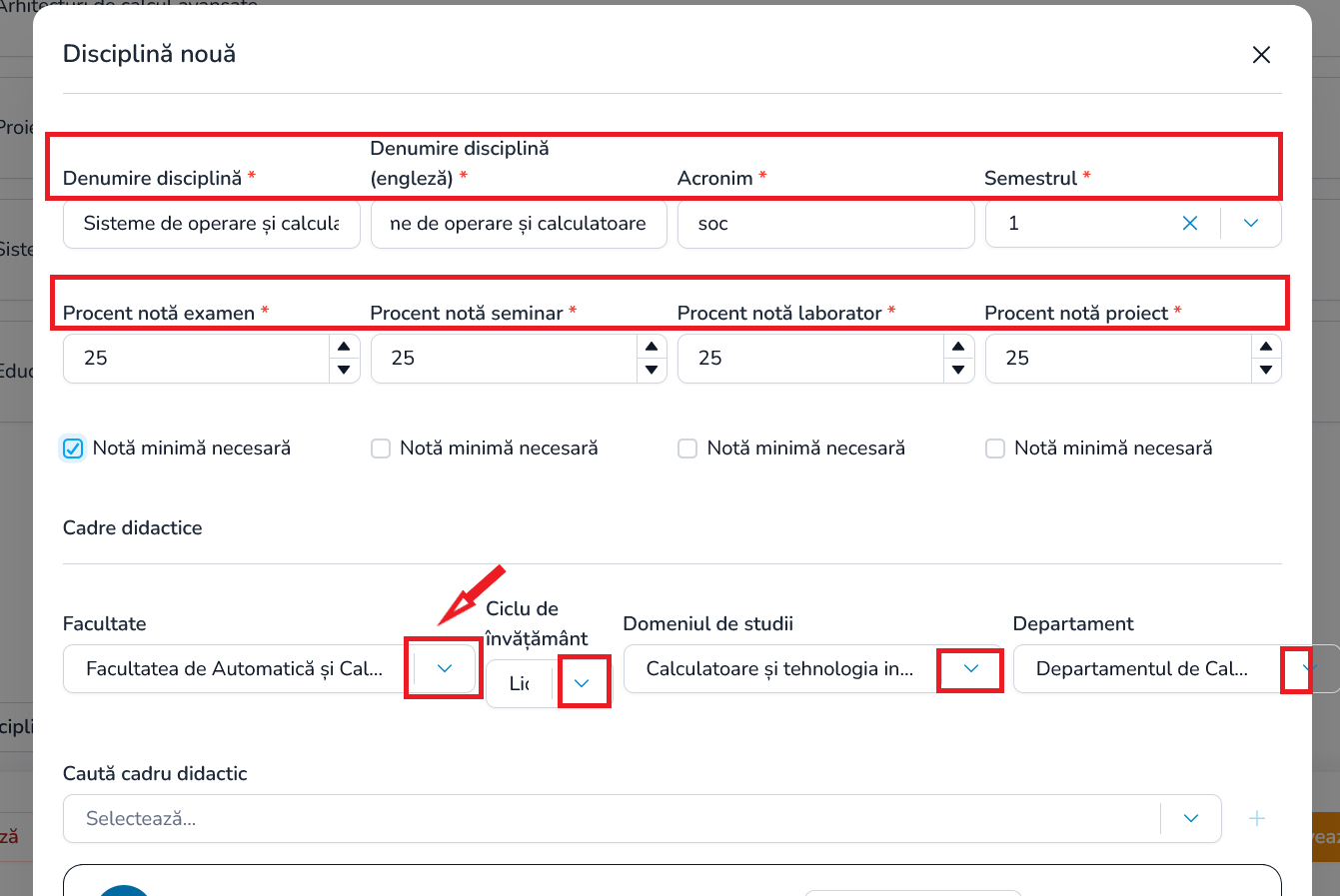The height and width of the screenshot is (896, 1340).
Task: Click the Disciplină nouă dialog title
Action: click(149, 54)
